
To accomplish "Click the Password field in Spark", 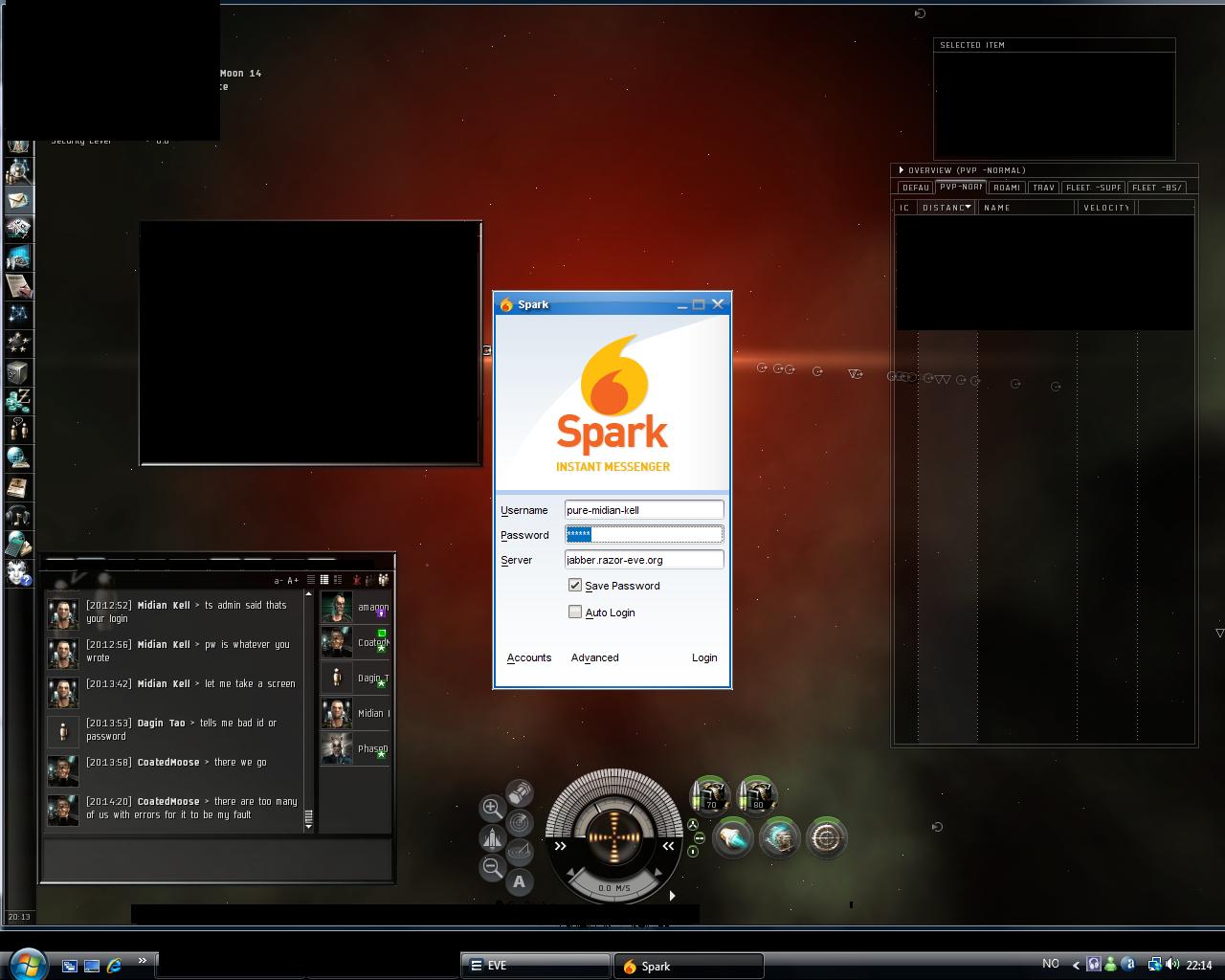I will 644,534.
